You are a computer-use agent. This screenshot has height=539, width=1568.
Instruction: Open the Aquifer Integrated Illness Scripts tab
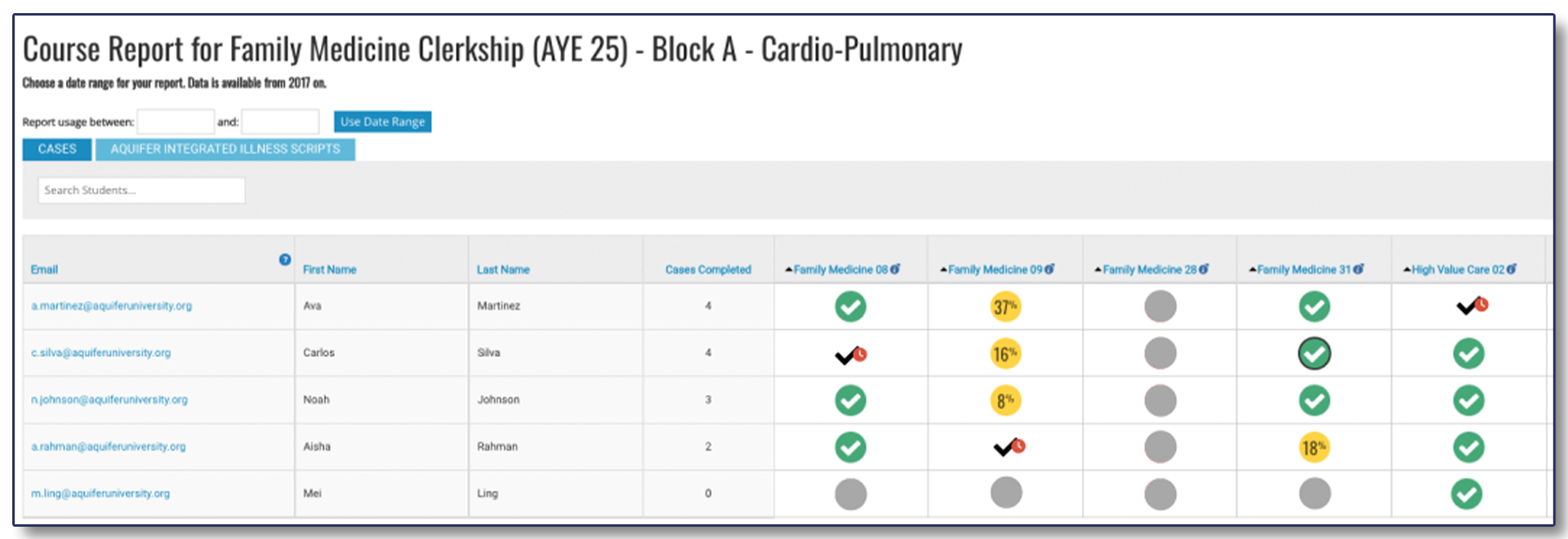point(225,149)
